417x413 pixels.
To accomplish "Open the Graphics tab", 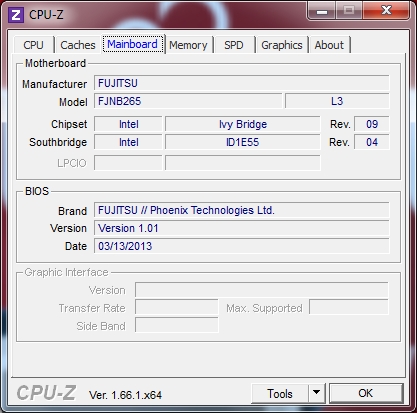I will coord(282,45).
